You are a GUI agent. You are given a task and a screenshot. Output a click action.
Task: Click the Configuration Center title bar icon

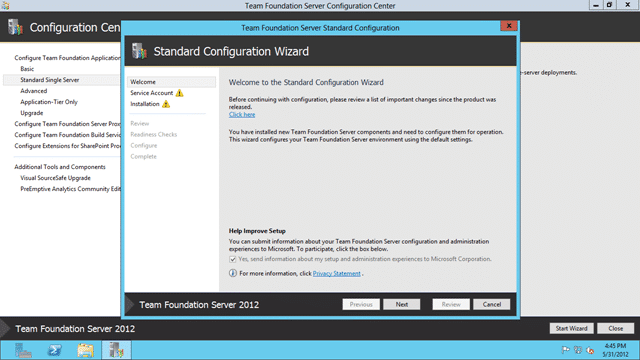[5, 6]
